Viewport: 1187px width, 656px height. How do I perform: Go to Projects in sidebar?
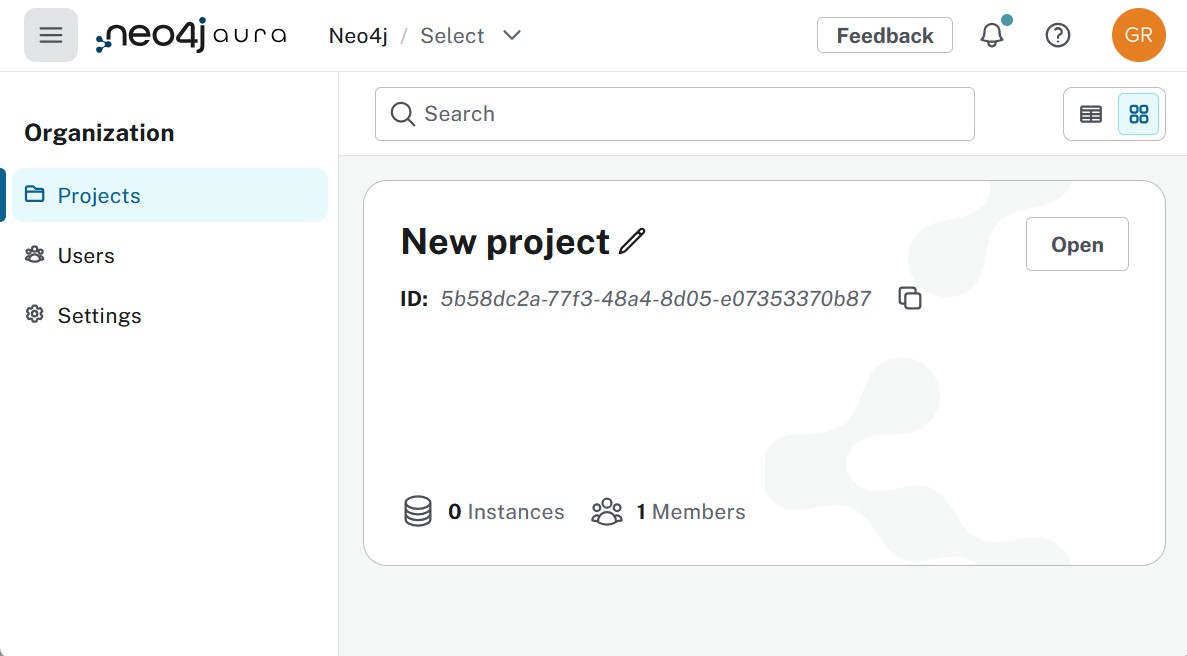pos(99,196)
